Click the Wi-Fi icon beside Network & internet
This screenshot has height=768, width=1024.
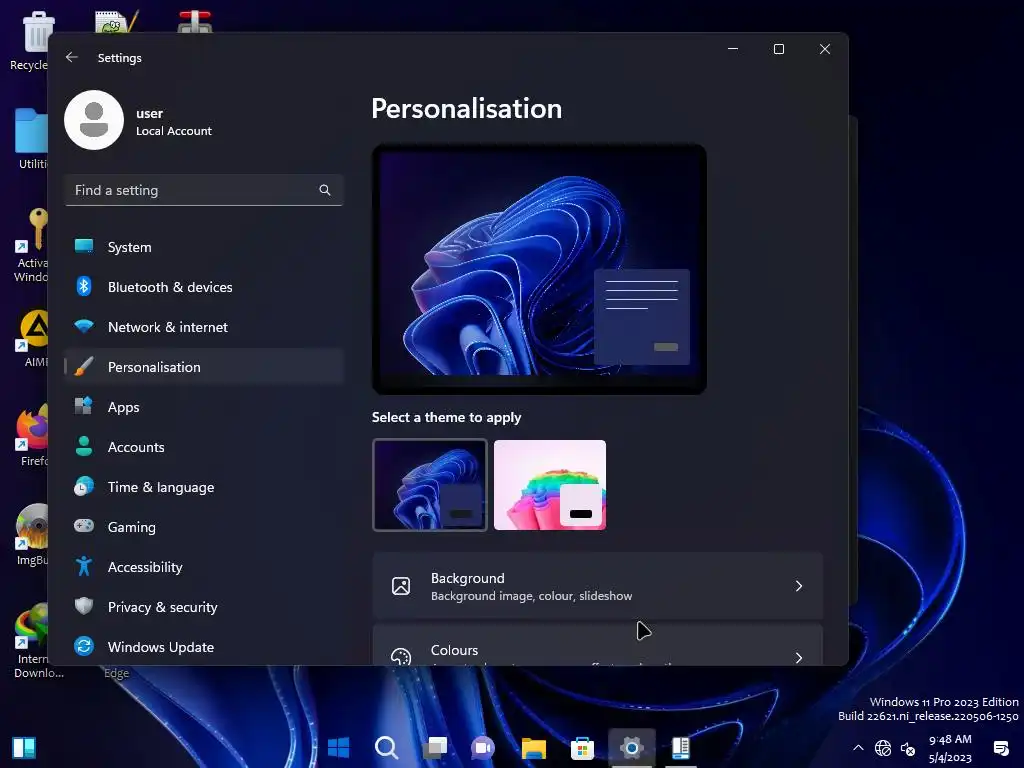click(84, 326)
